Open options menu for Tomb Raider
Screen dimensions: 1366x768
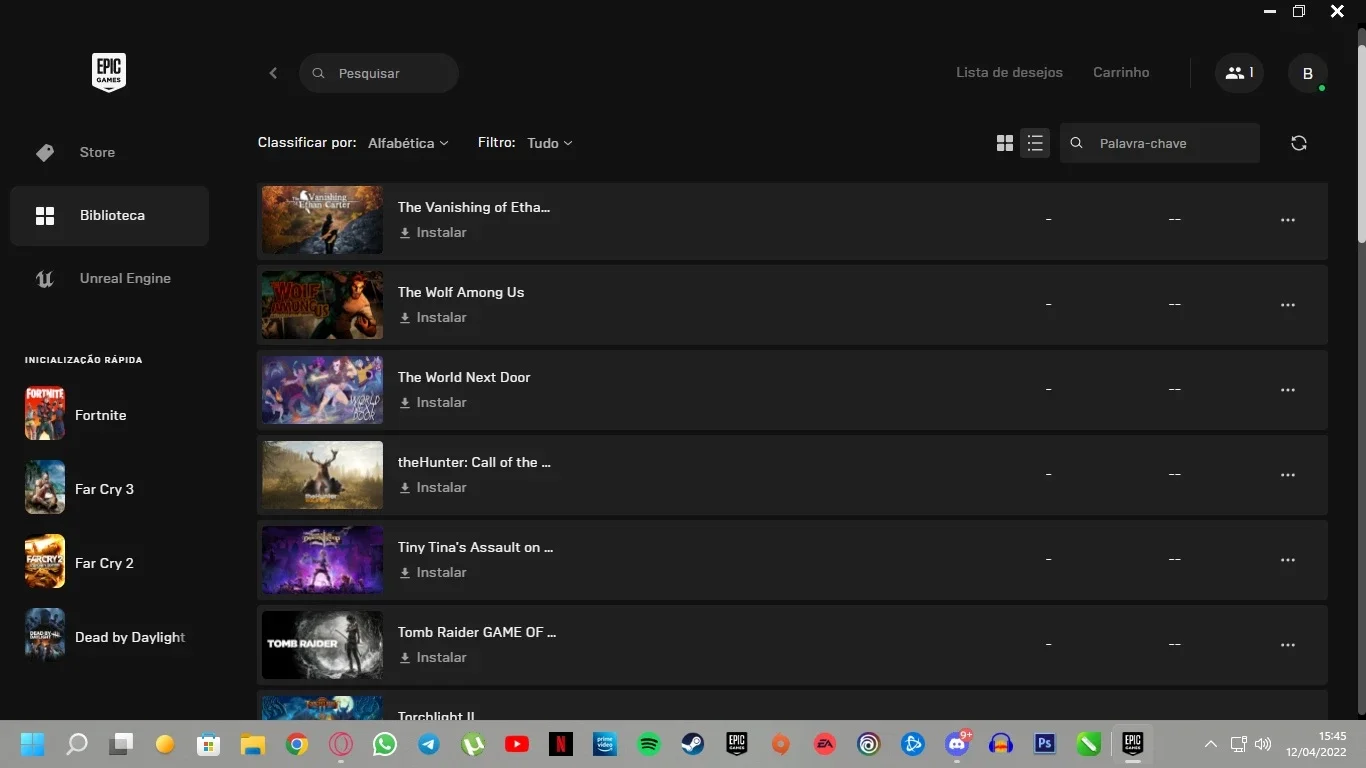coord(1288,645)
